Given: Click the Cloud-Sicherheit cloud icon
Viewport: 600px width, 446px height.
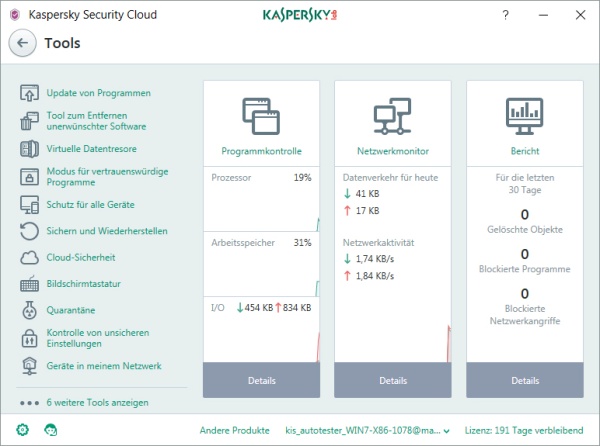Looking at the screenshot, I should click(x=29, y=257).
